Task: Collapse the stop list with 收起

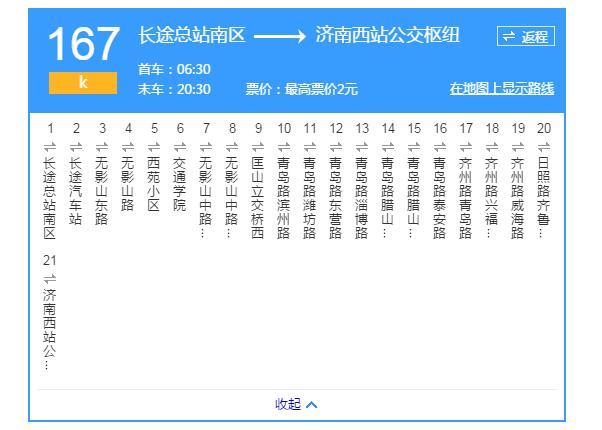Action: (x=296, y=404)
